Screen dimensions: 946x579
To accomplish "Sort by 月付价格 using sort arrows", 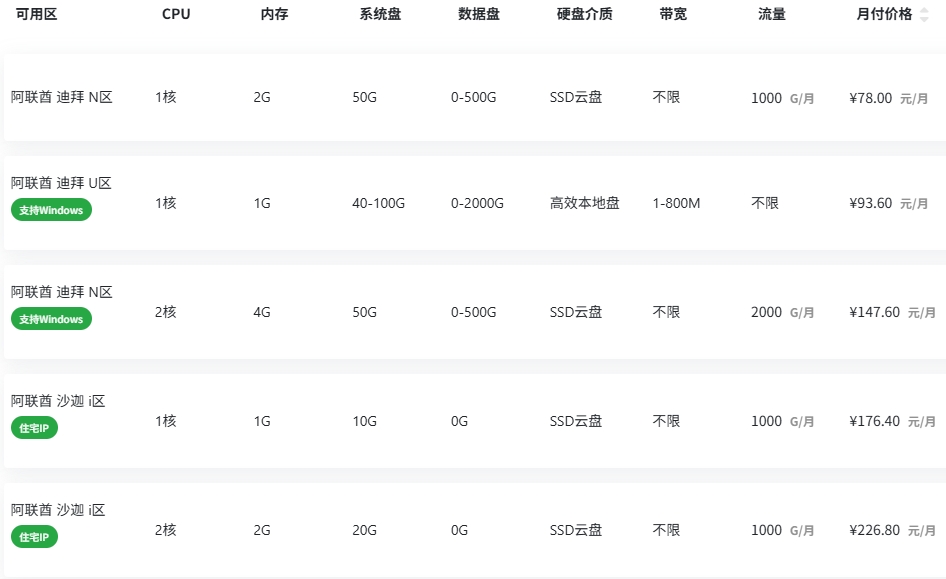I will pyautogui.click(x=924, y=14).
